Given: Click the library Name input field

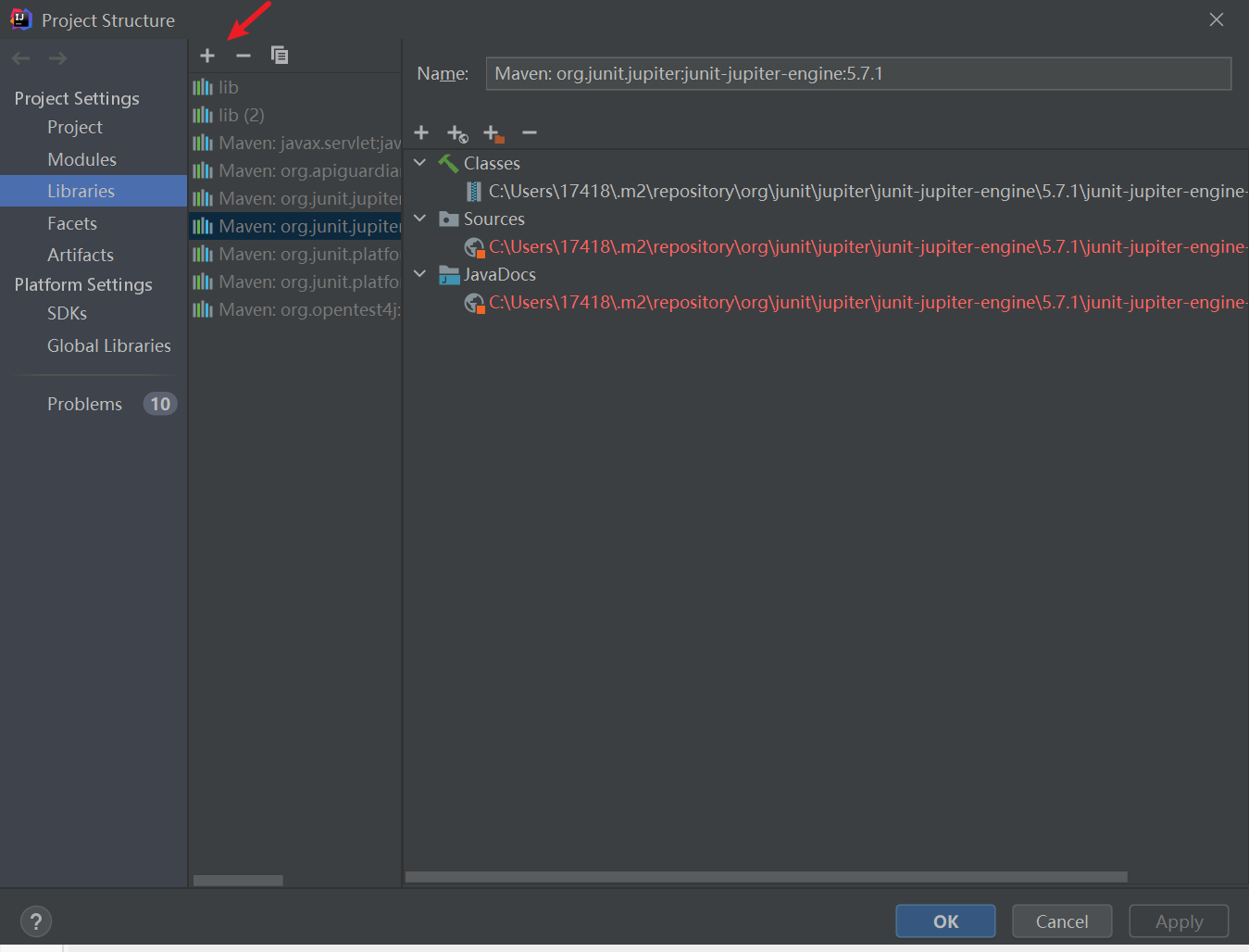Looking at the screenshot, I should [858, 73].
